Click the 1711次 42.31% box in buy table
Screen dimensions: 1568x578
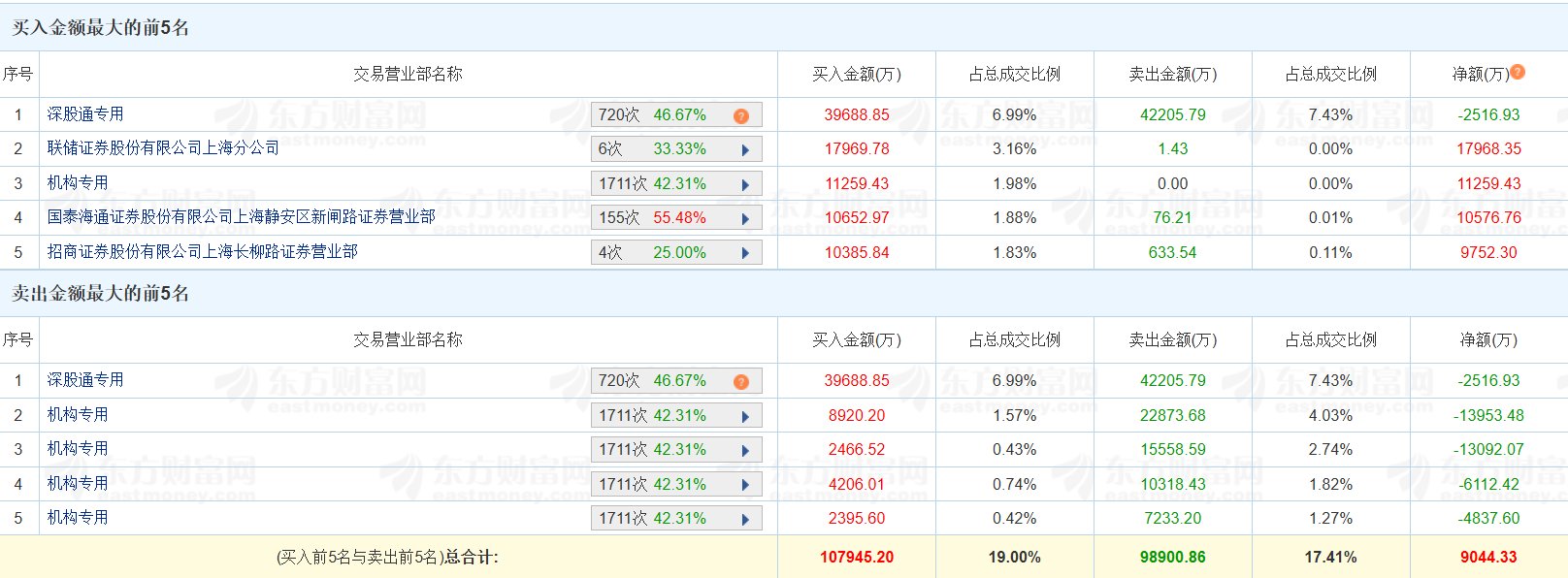[x=676, y=183]
